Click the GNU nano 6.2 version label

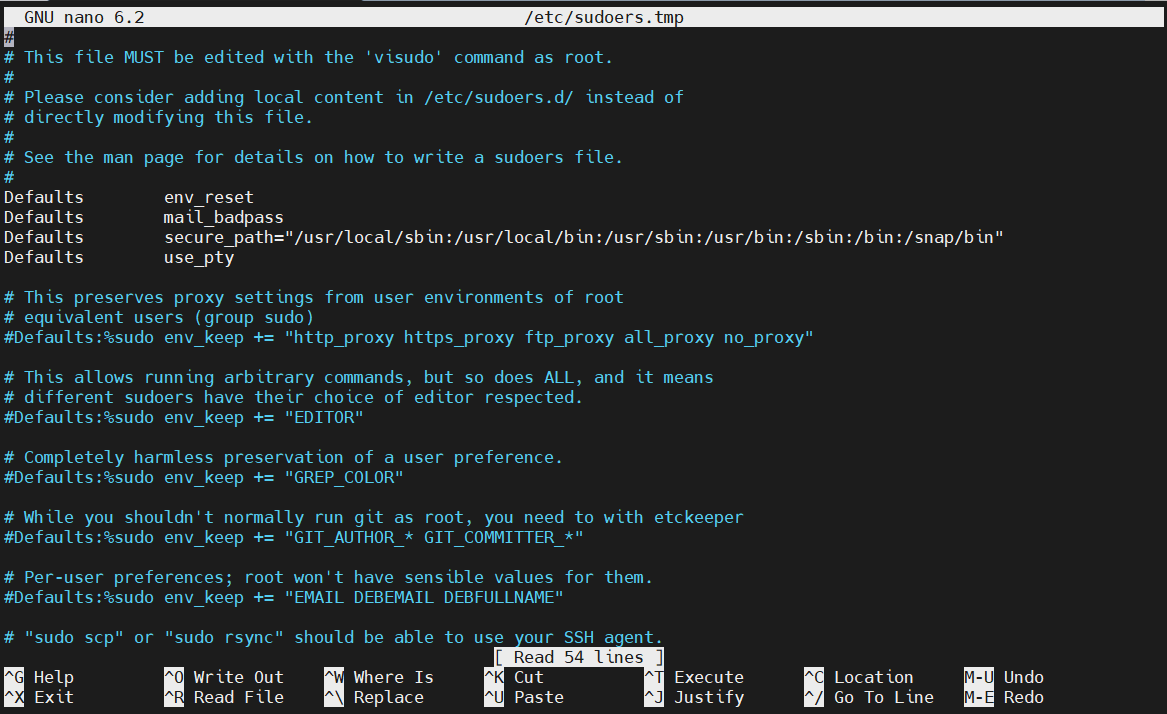(78, 16)
